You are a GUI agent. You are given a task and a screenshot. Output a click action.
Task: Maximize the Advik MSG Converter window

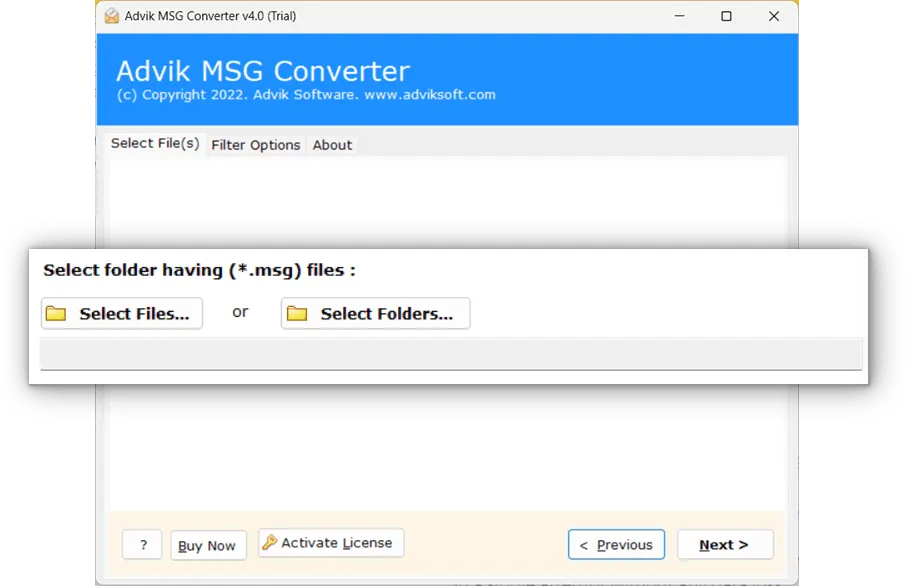click(727, 16)
